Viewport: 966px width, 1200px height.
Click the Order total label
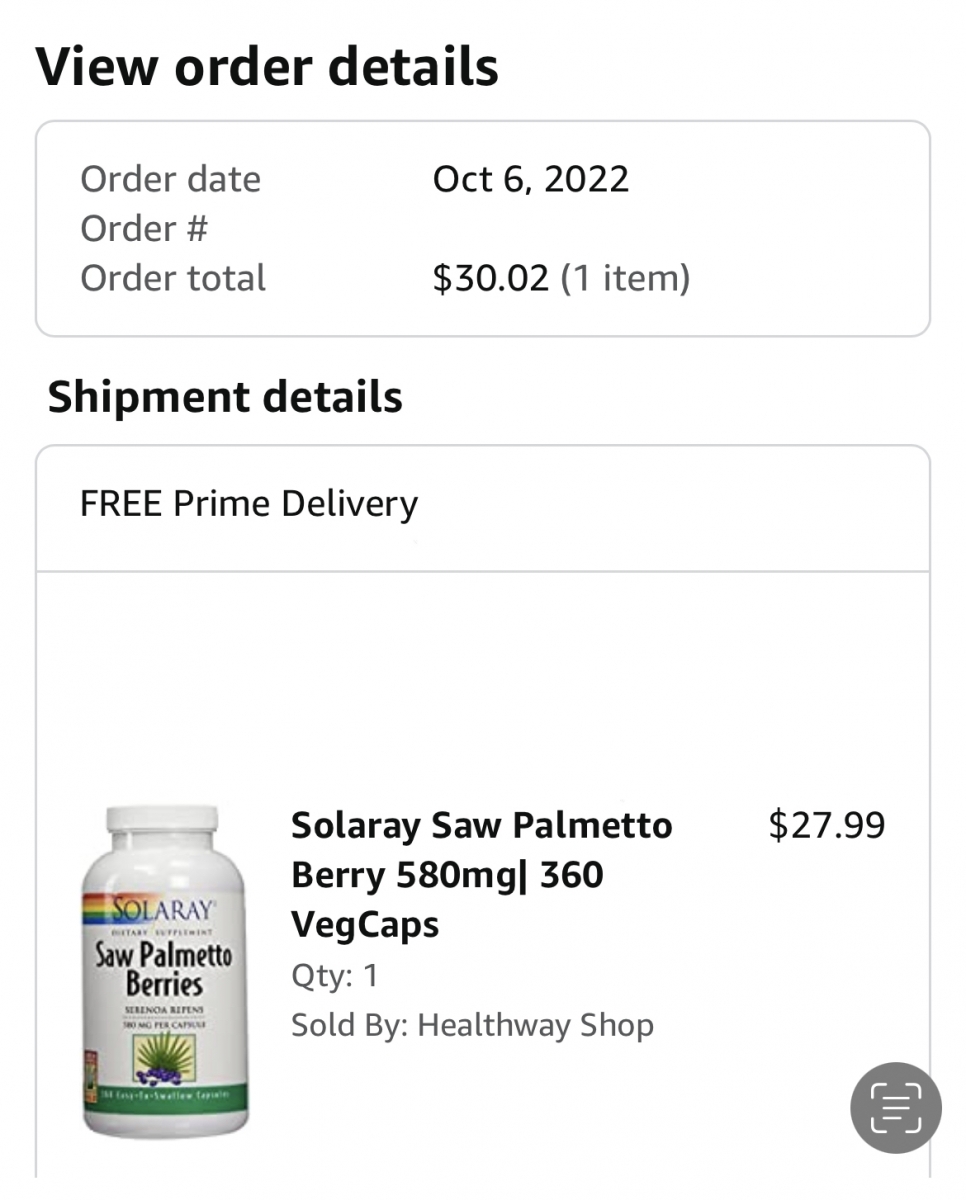[x=173, y=278]
